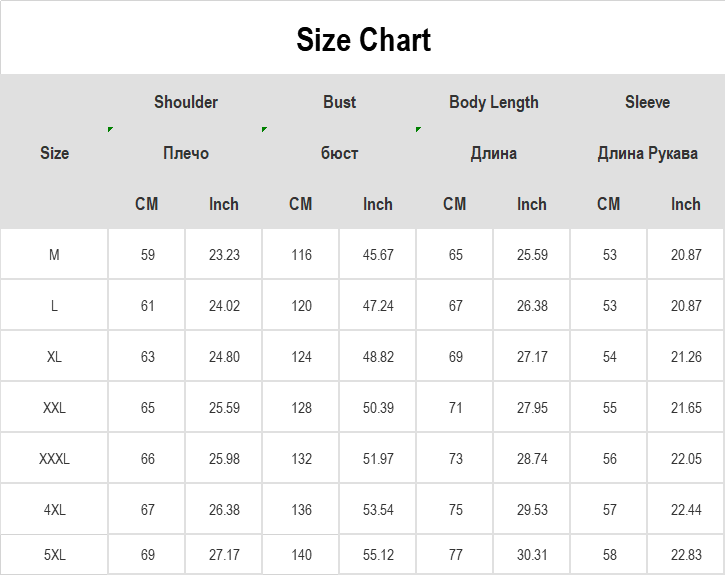Select the Sleeve header cell
This screenshot has width=725, height=575.
[x=647, y=102]
